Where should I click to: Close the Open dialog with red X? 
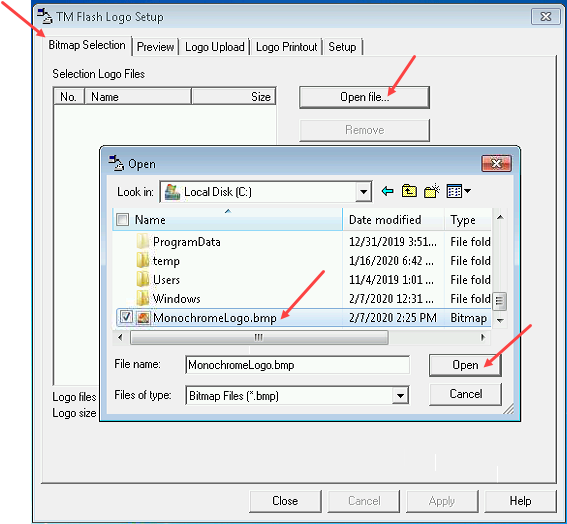pyautogui.click(x=496, y=163)
